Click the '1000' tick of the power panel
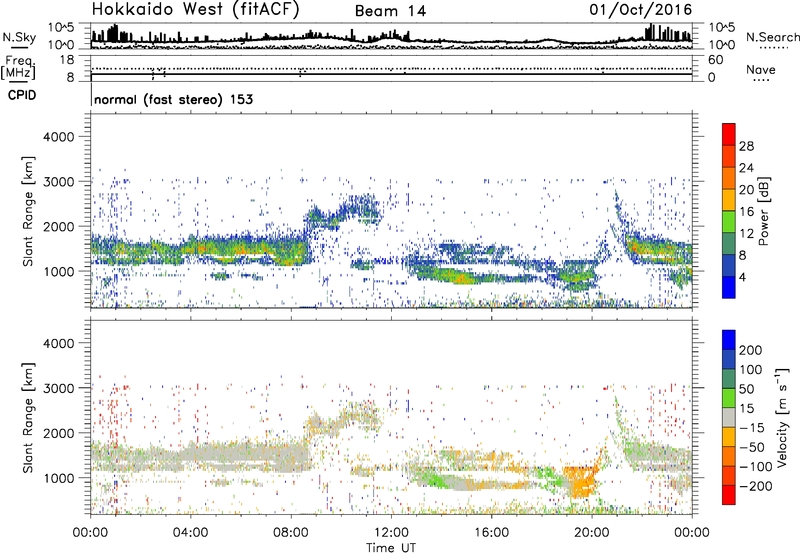The width and height of the screenshot is (800, 554). click(x=59, y=271)
